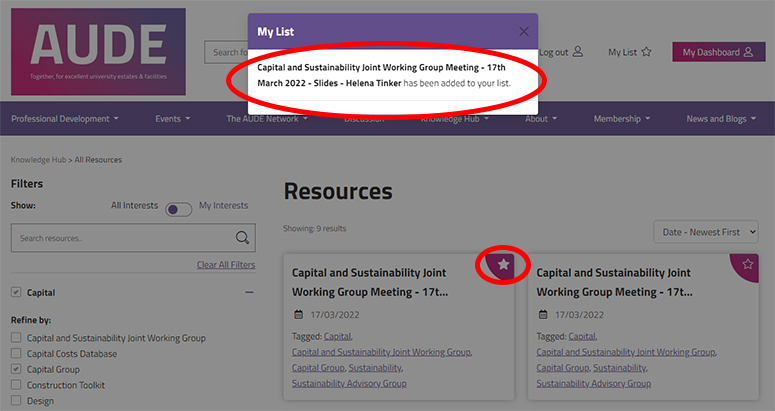The image size is (775, 411).
Task: Uncheck the Capital filter checkbox
Action: coord(16,293)
